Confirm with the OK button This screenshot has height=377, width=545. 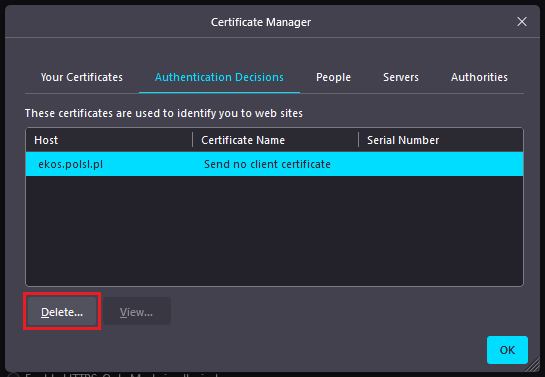pos(507,350)
